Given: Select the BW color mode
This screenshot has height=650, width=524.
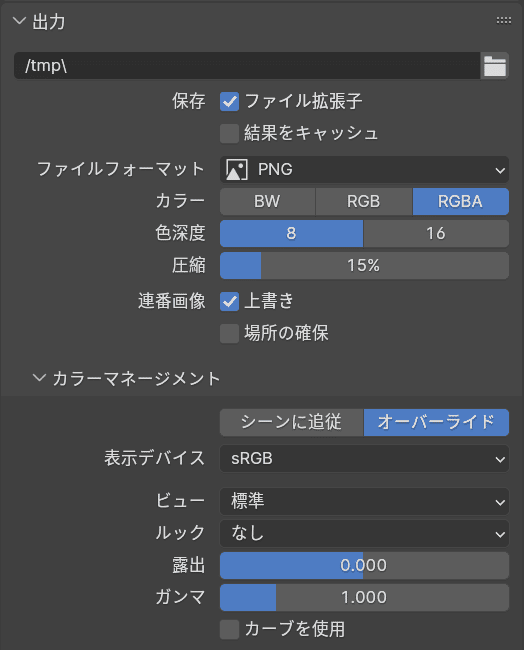Looking at the screenshot, I should (x=267, y=201).
